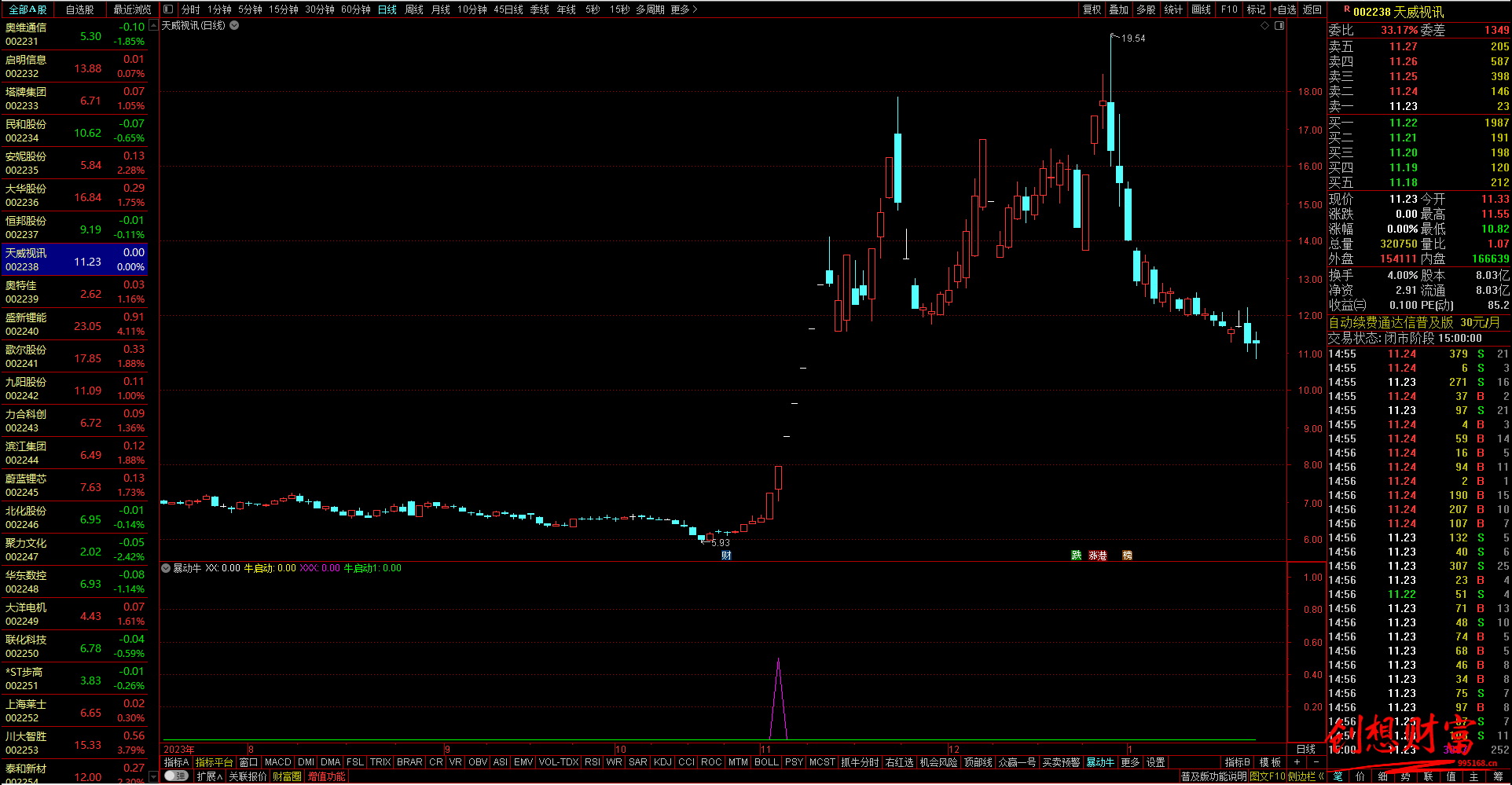Viewport: 1512px width, 785px height.
Task: Open the F10 company info
Action: 1229,9
